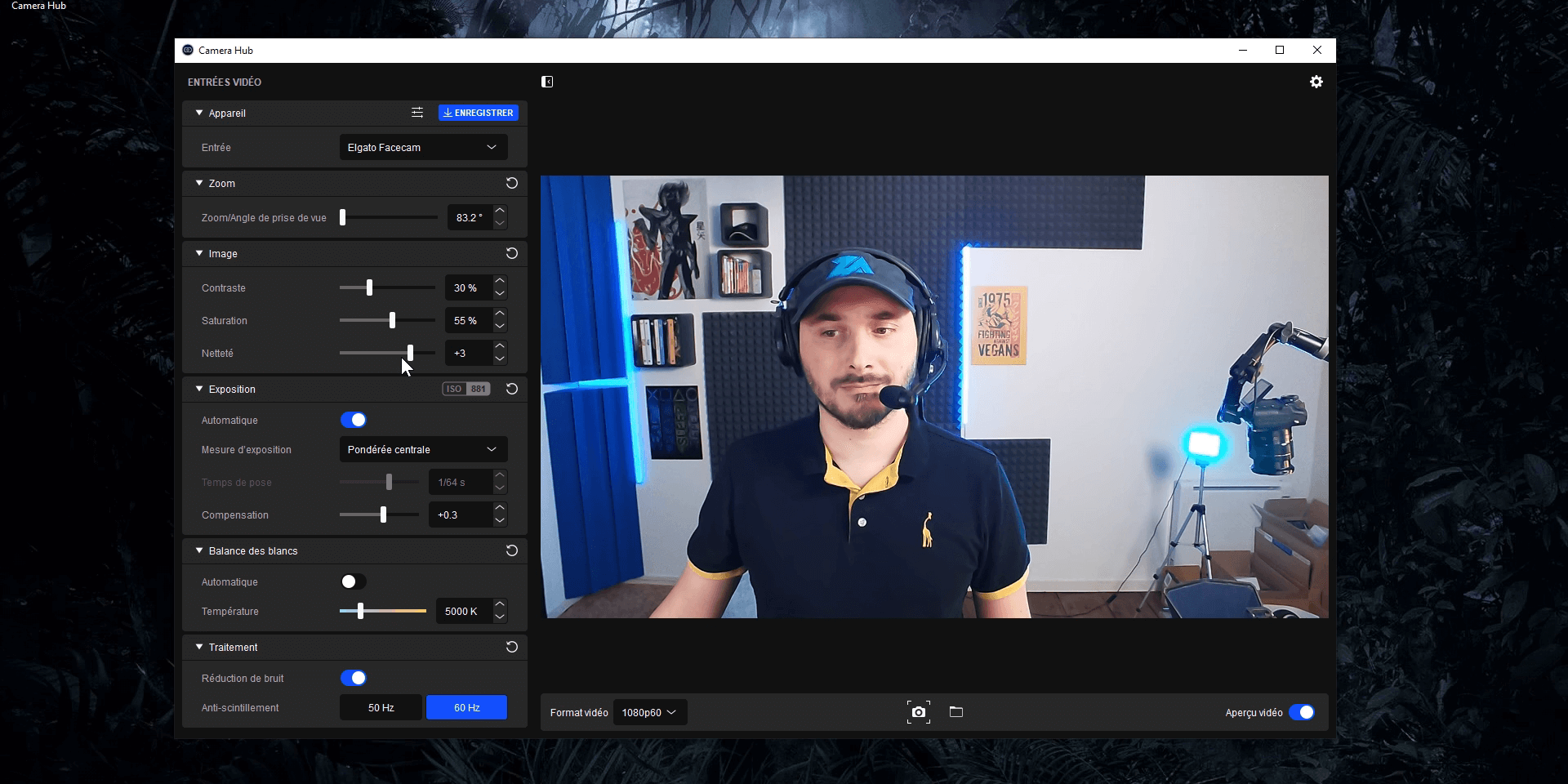This screenshot has height=784, width=1568.
Task: Turn off Réduction de bruit
Action: coord(354,678)
